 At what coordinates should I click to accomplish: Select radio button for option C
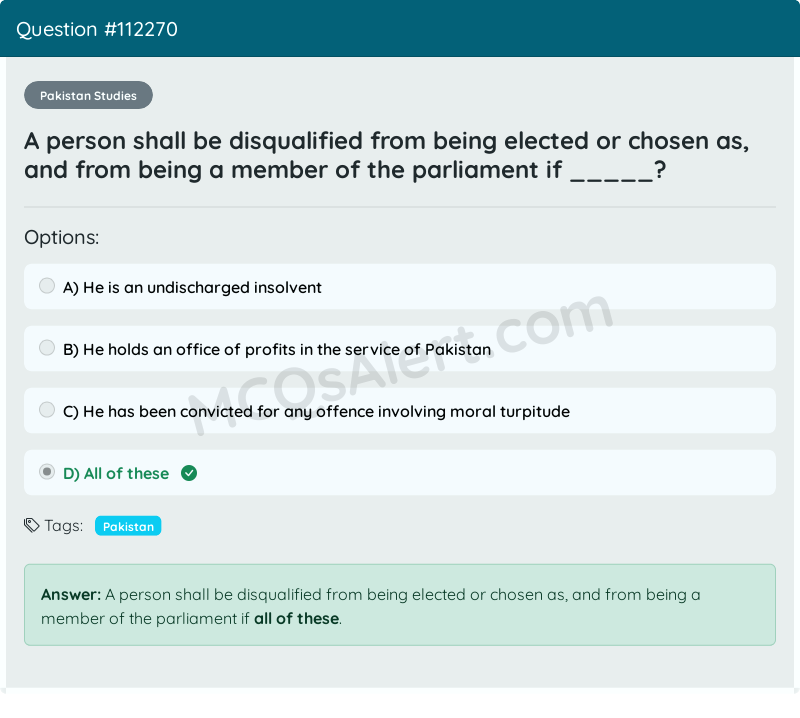point(46,409)
